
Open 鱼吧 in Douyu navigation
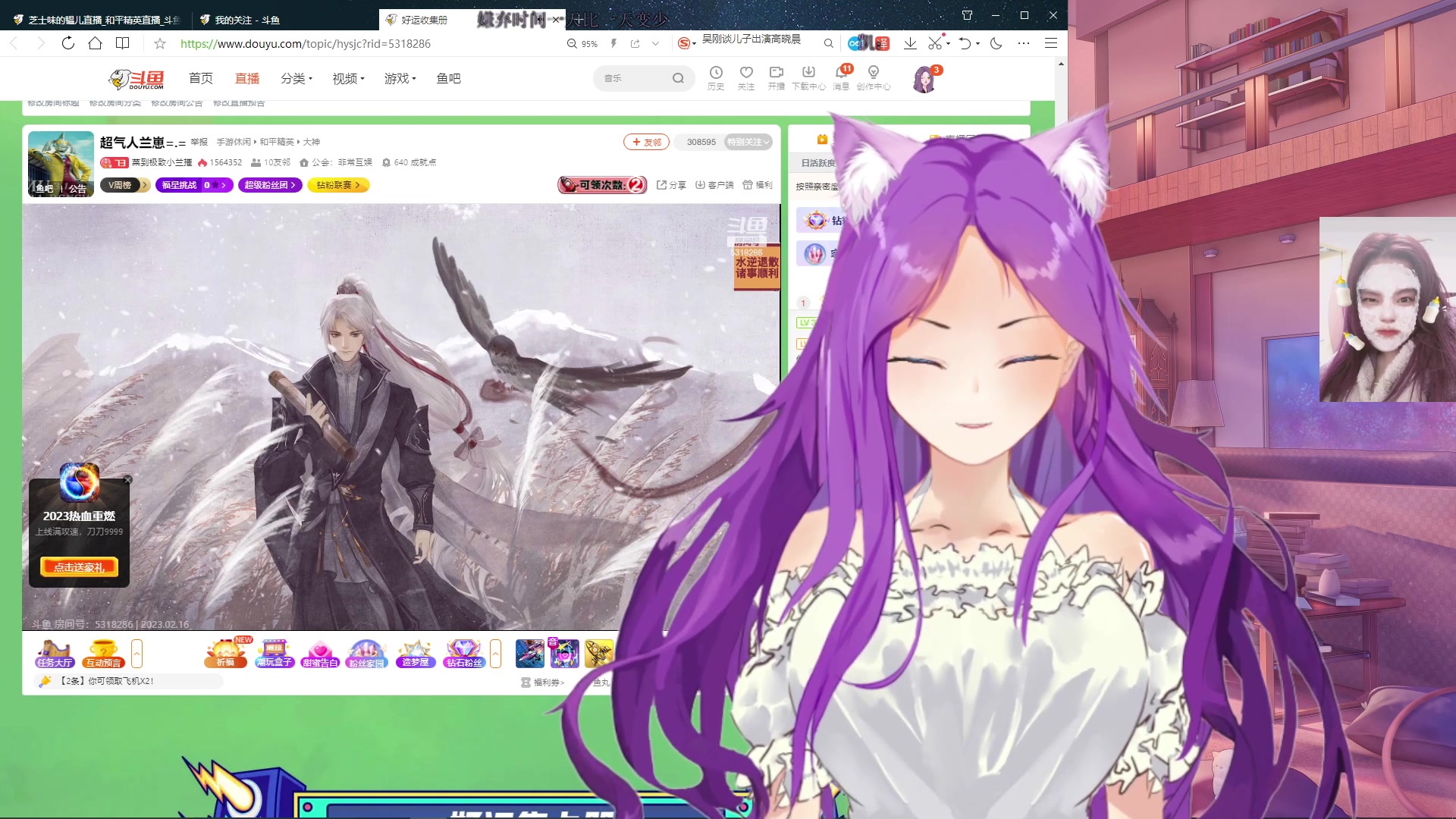[449, 78]
